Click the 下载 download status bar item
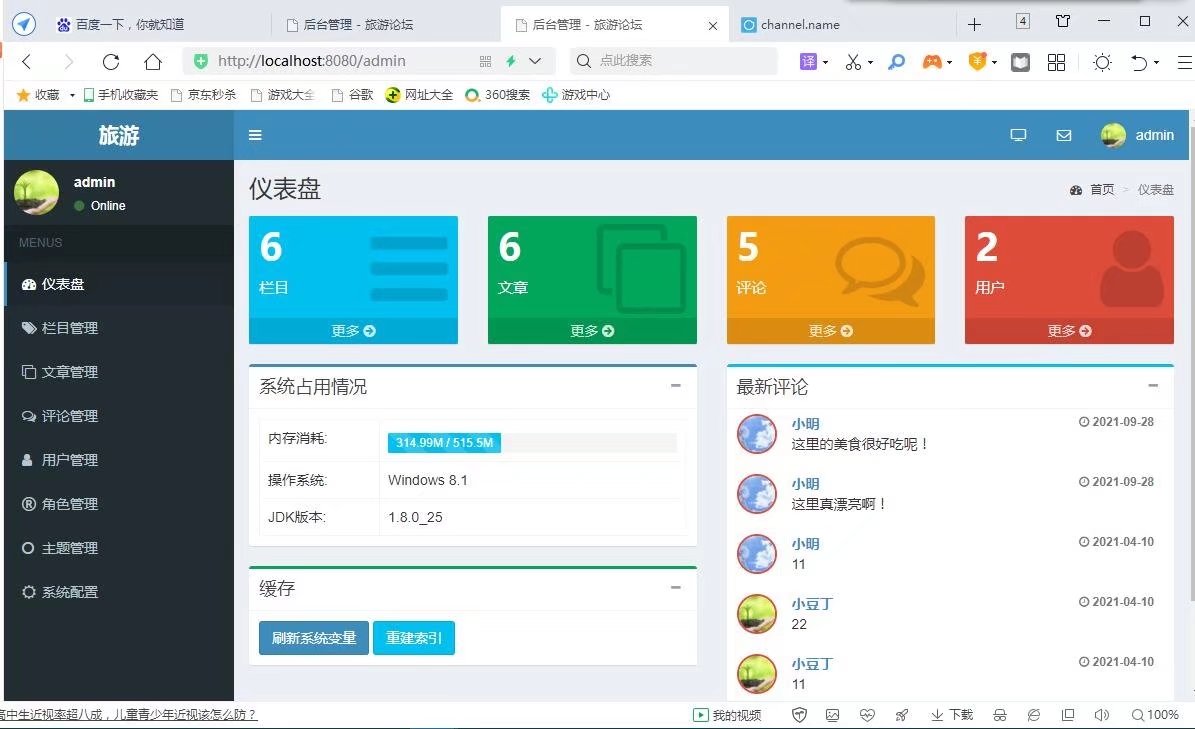The image size is (1195, 729). pos(953,715)
